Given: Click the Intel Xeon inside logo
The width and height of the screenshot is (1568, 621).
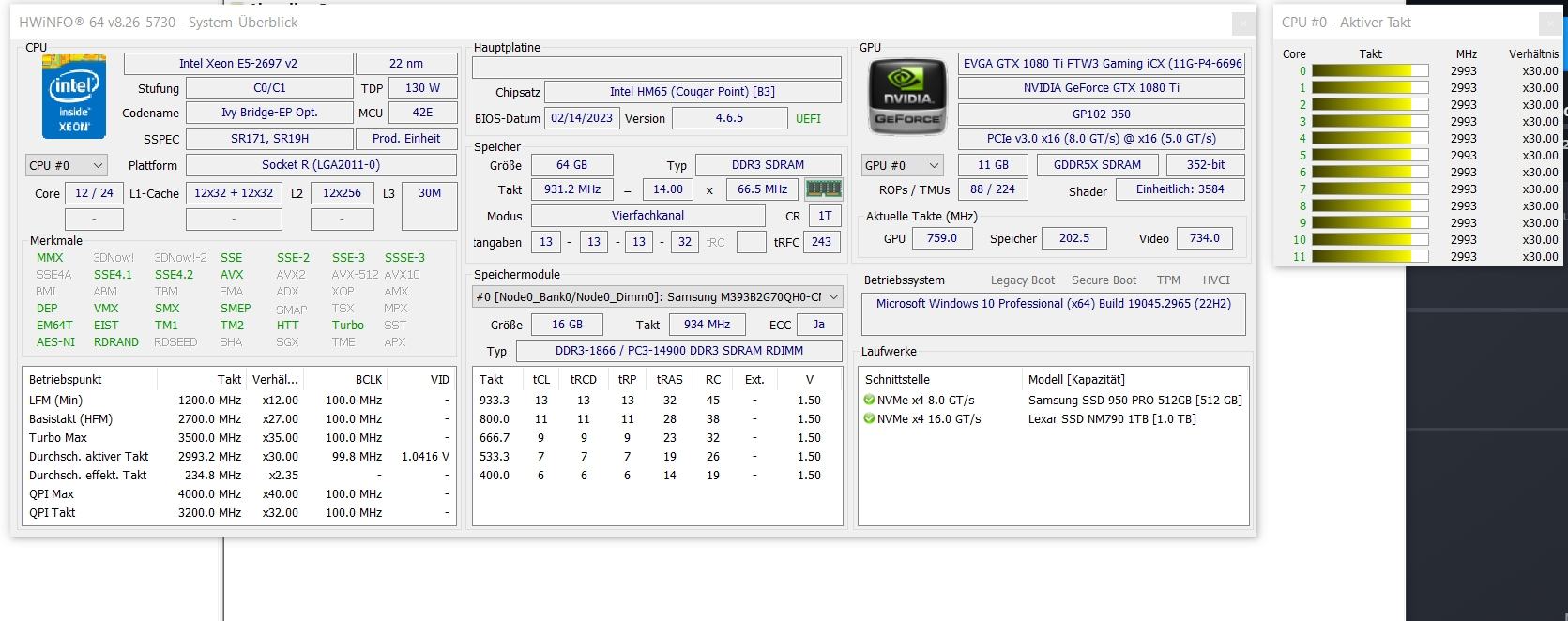Looking at the screenshot, I should pyautogui.click(x=74, y=97).
